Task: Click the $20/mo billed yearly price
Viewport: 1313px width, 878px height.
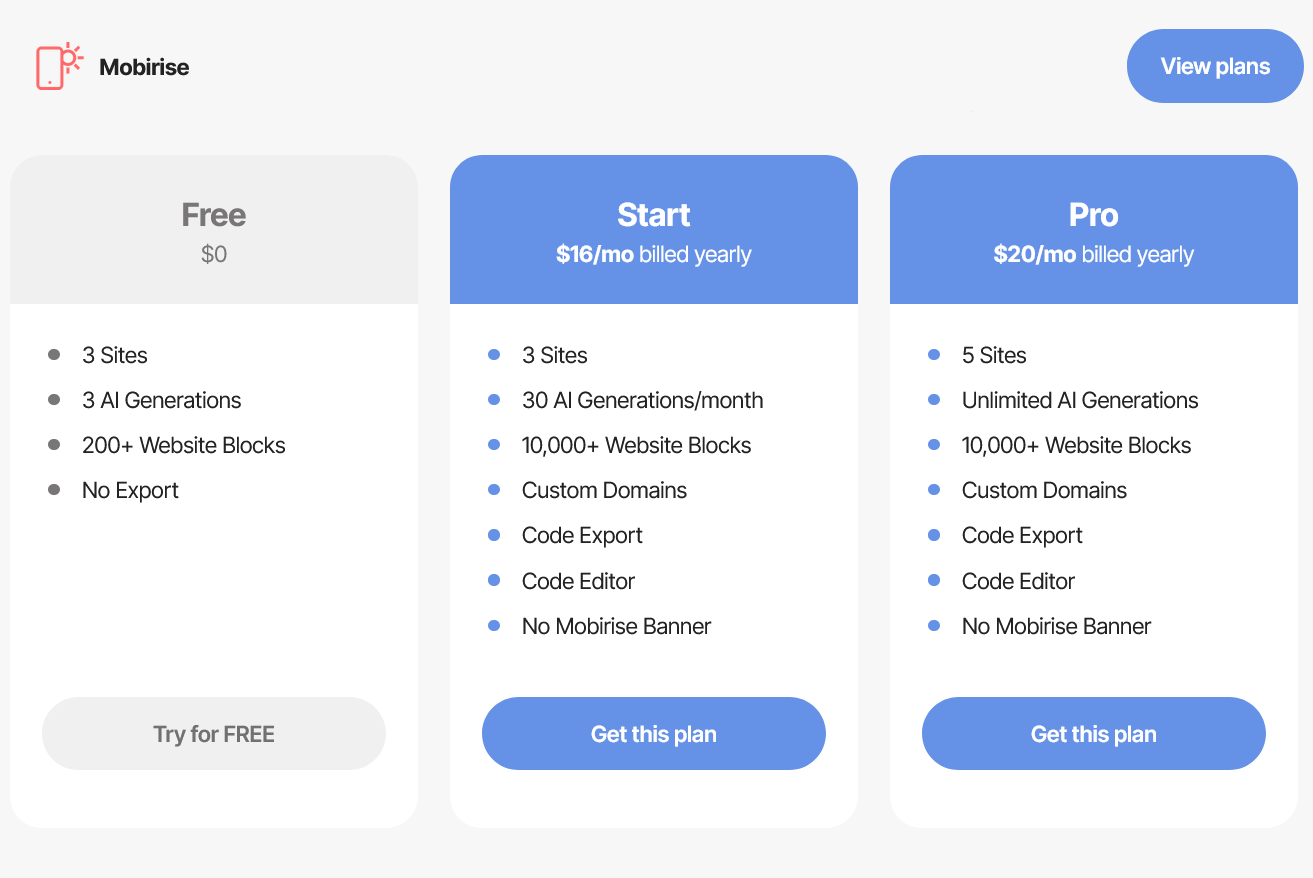Action: tap(1094, 254)
